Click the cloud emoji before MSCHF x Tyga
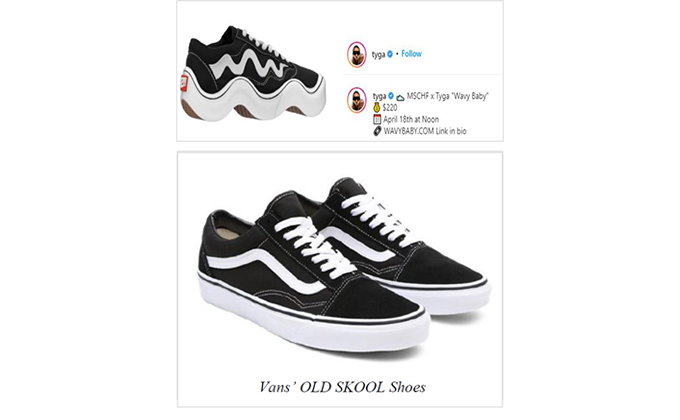This screenshot has width=680, height=420. click(x=400, y=97)
